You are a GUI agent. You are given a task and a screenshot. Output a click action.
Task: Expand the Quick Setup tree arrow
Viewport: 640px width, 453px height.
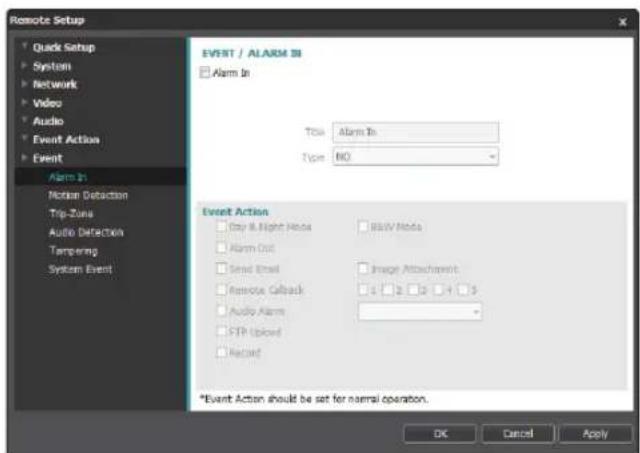click(x=25, y=45)
